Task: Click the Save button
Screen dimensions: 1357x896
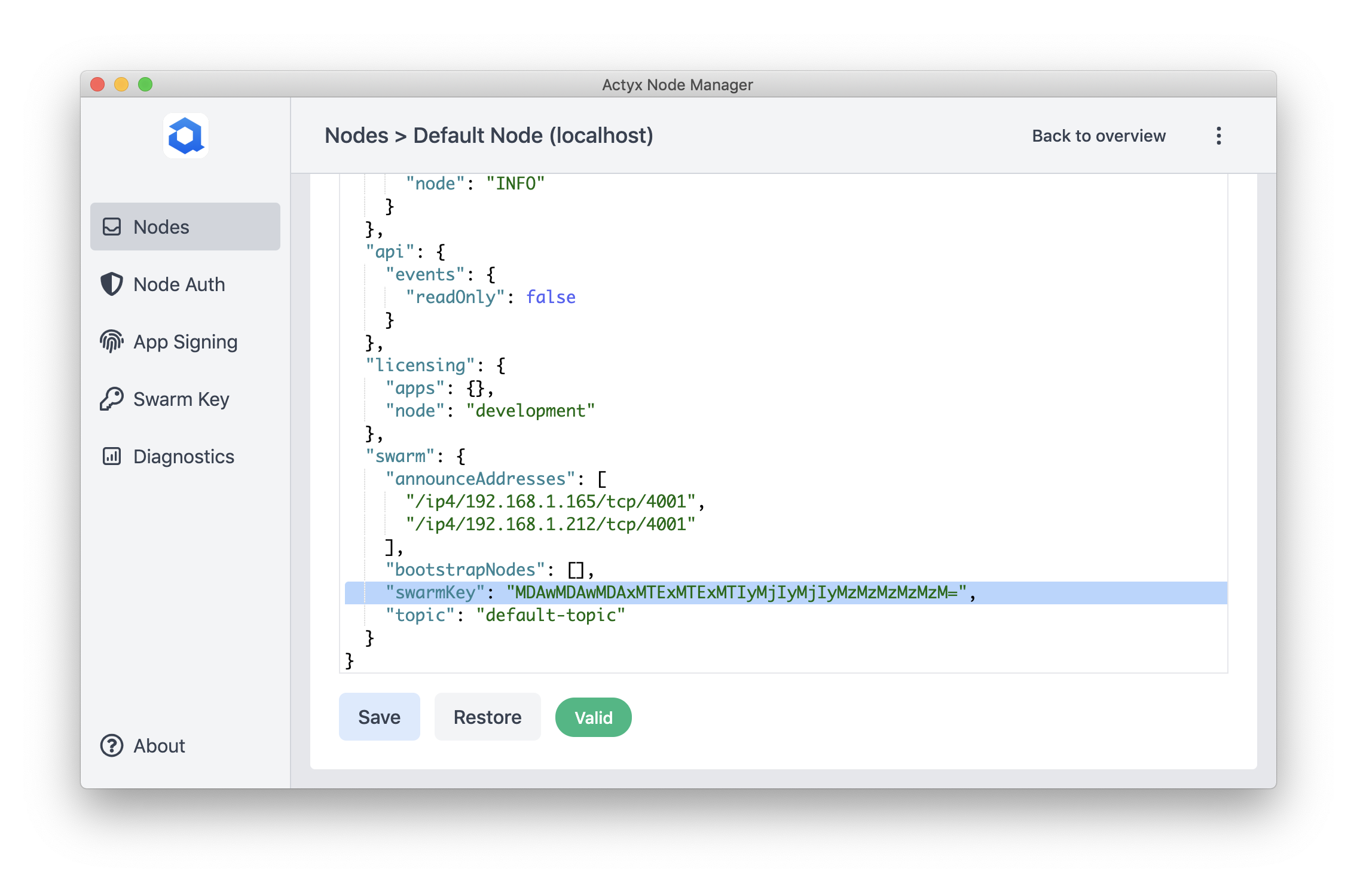Action: (x=379, y=717)
